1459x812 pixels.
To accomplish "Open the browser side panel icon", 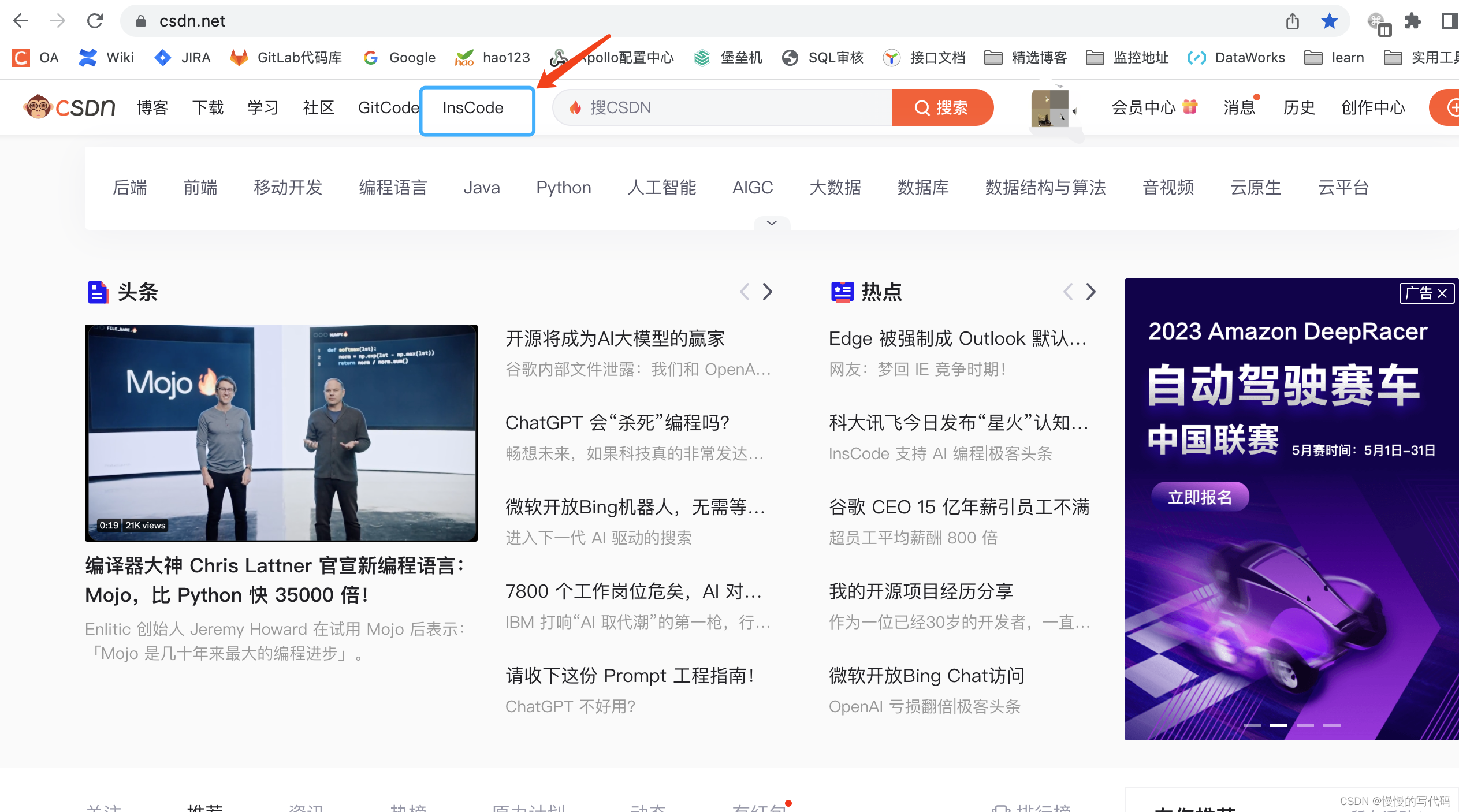I will click(x=1449, y=21).
